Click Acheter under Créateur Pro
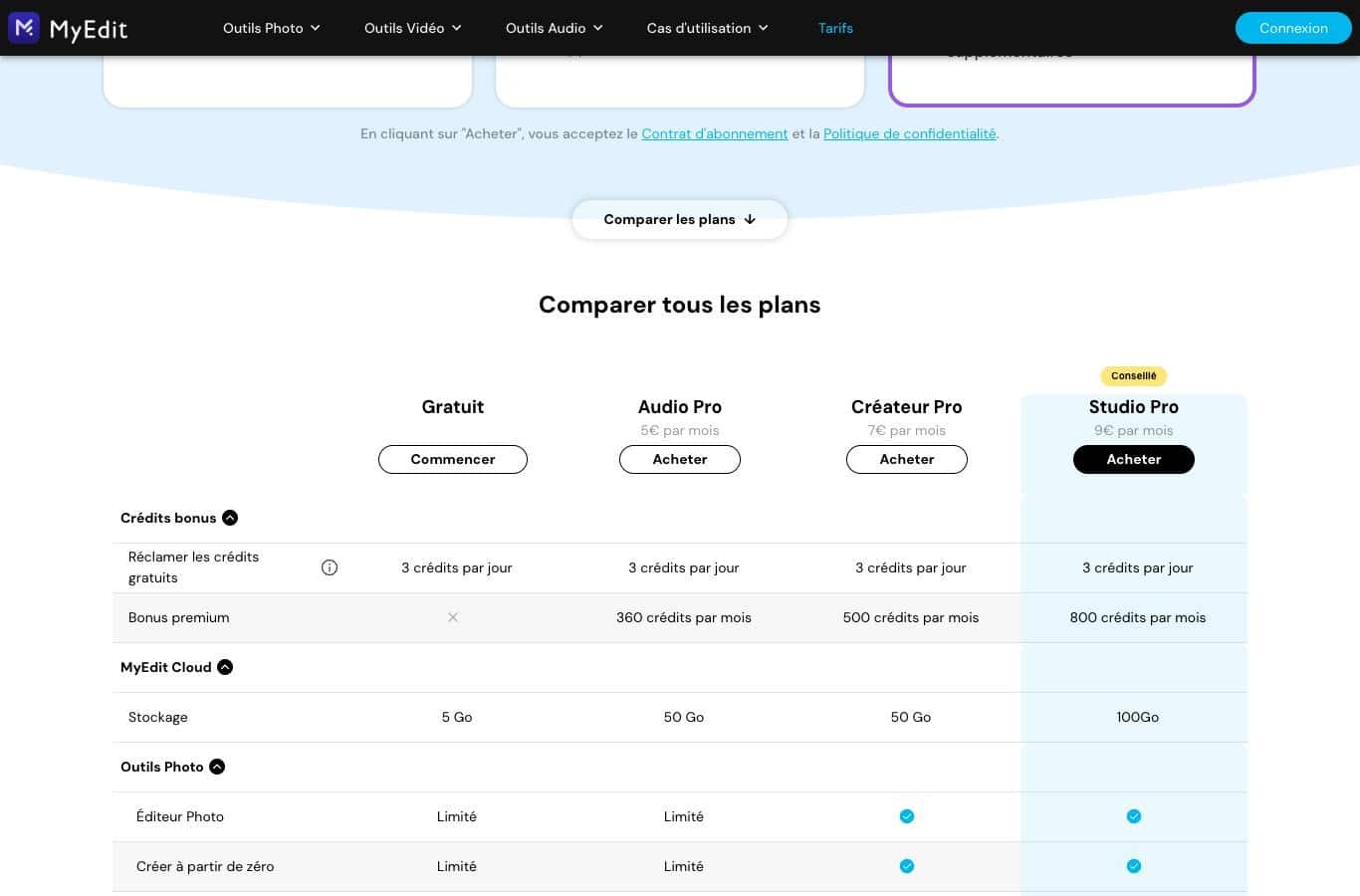Viewport: 1360px width, 896px height. 907,459
